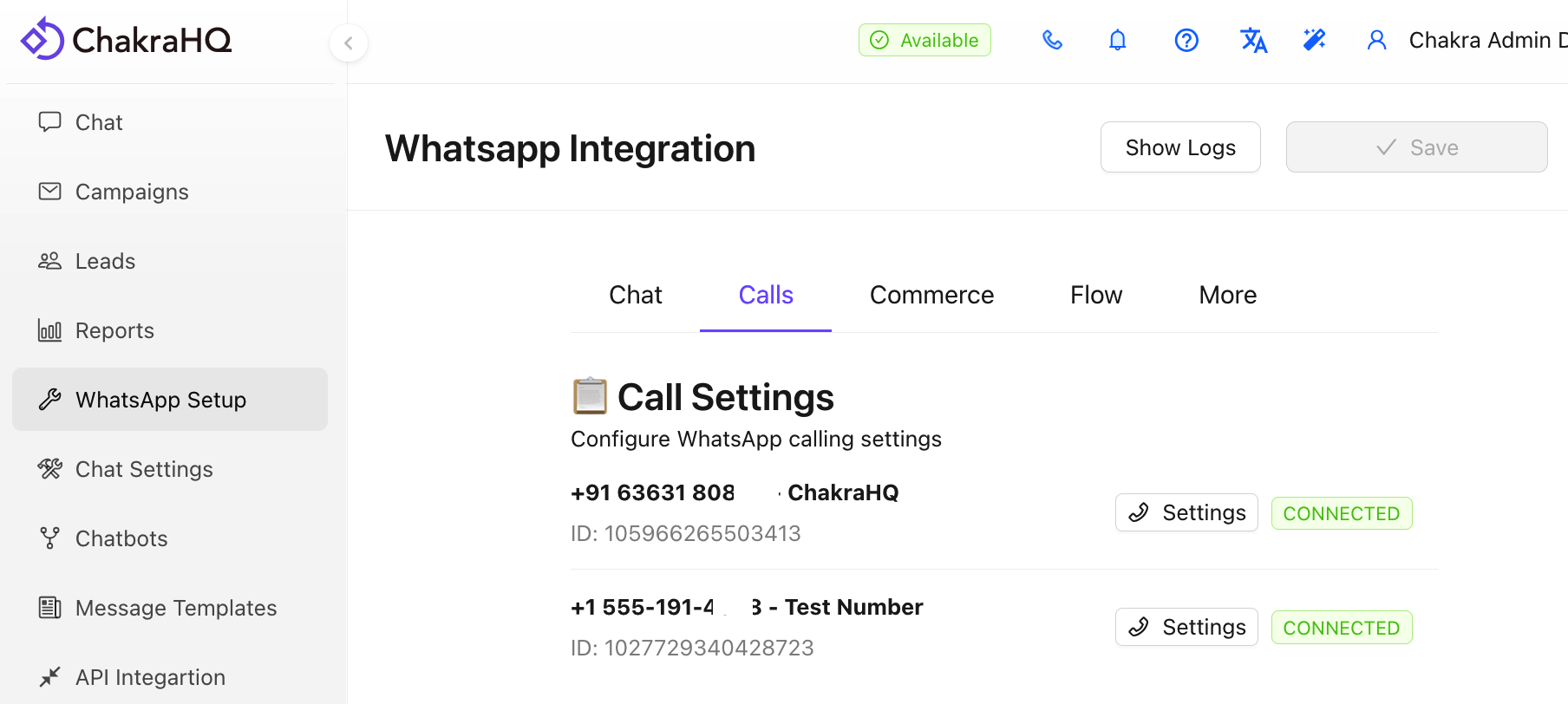1568x704 pixels.
Task: Click the ChakraHQ phone number title
Action: 735,492
